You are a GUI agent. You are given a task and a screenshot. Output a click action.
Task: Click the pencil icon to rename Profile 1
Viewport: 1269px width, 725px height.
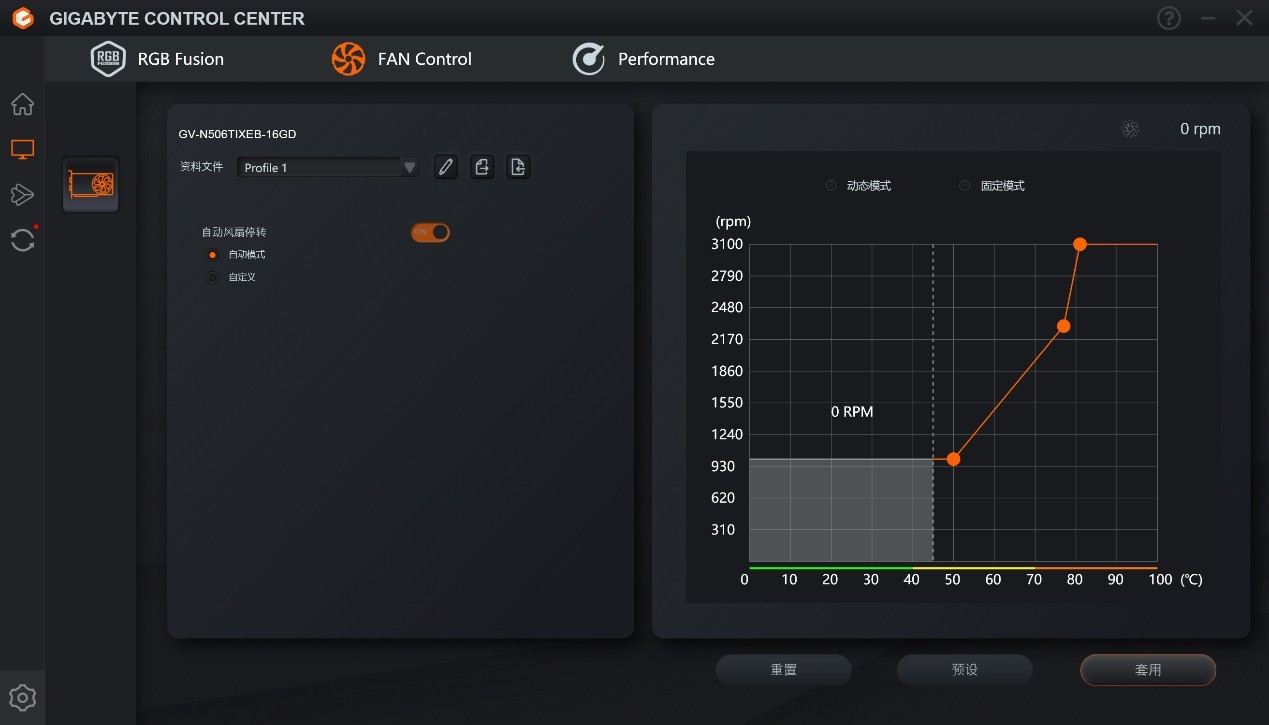pyautogui.click(x=446, y=166)
